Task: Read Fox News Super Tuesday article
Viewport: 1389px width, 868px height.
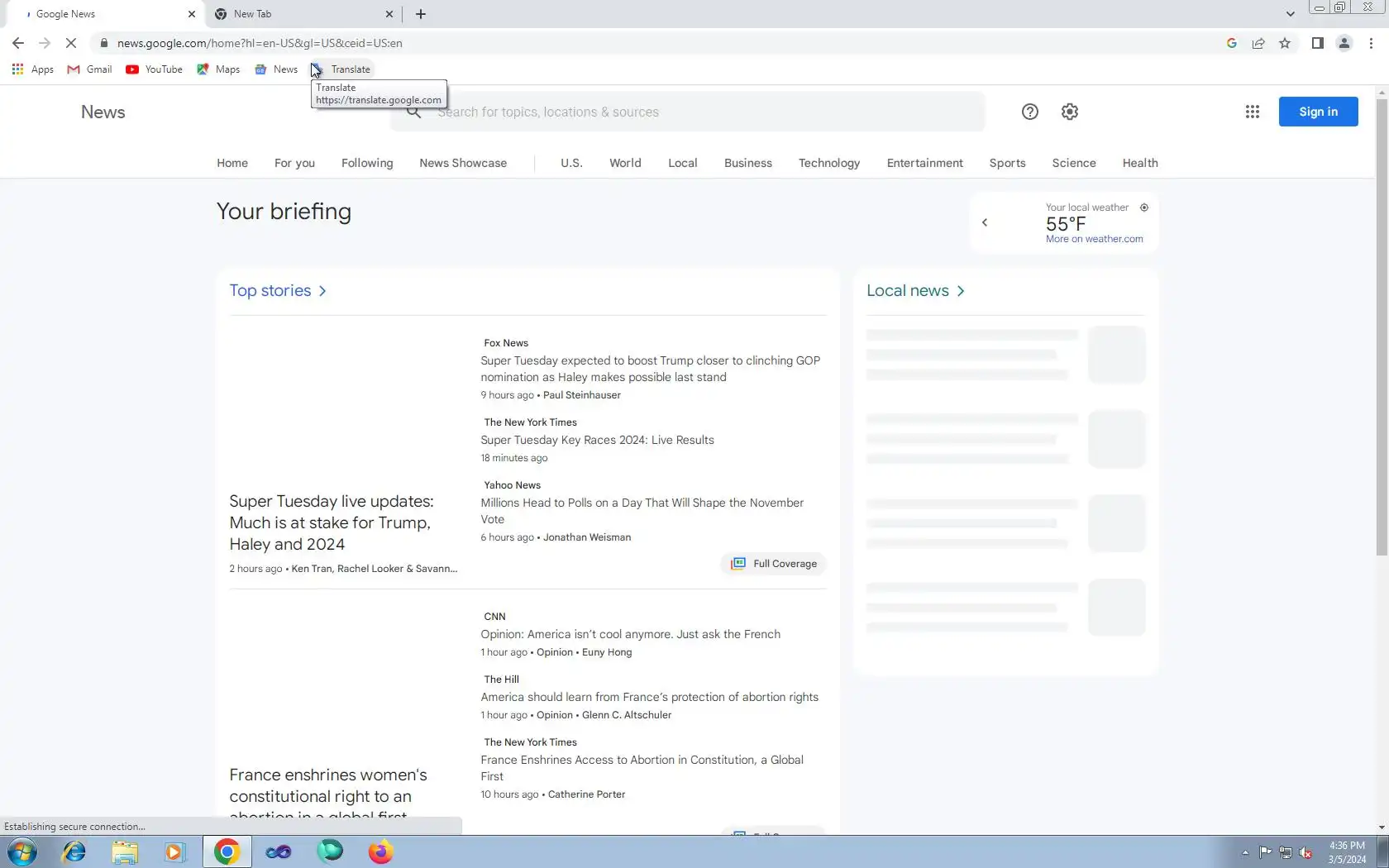Action: (651, 369)
